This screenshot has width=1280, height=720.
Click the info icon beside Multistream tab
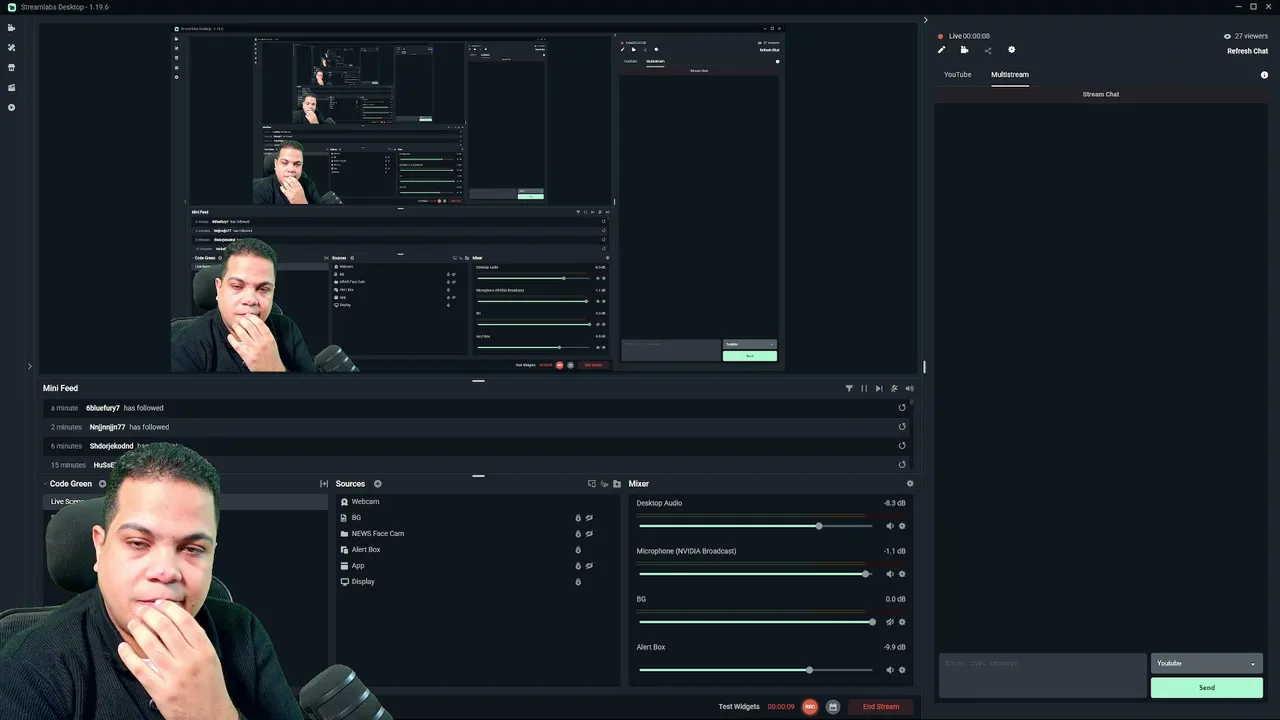pyautogui.click(x=1264, y=75)
